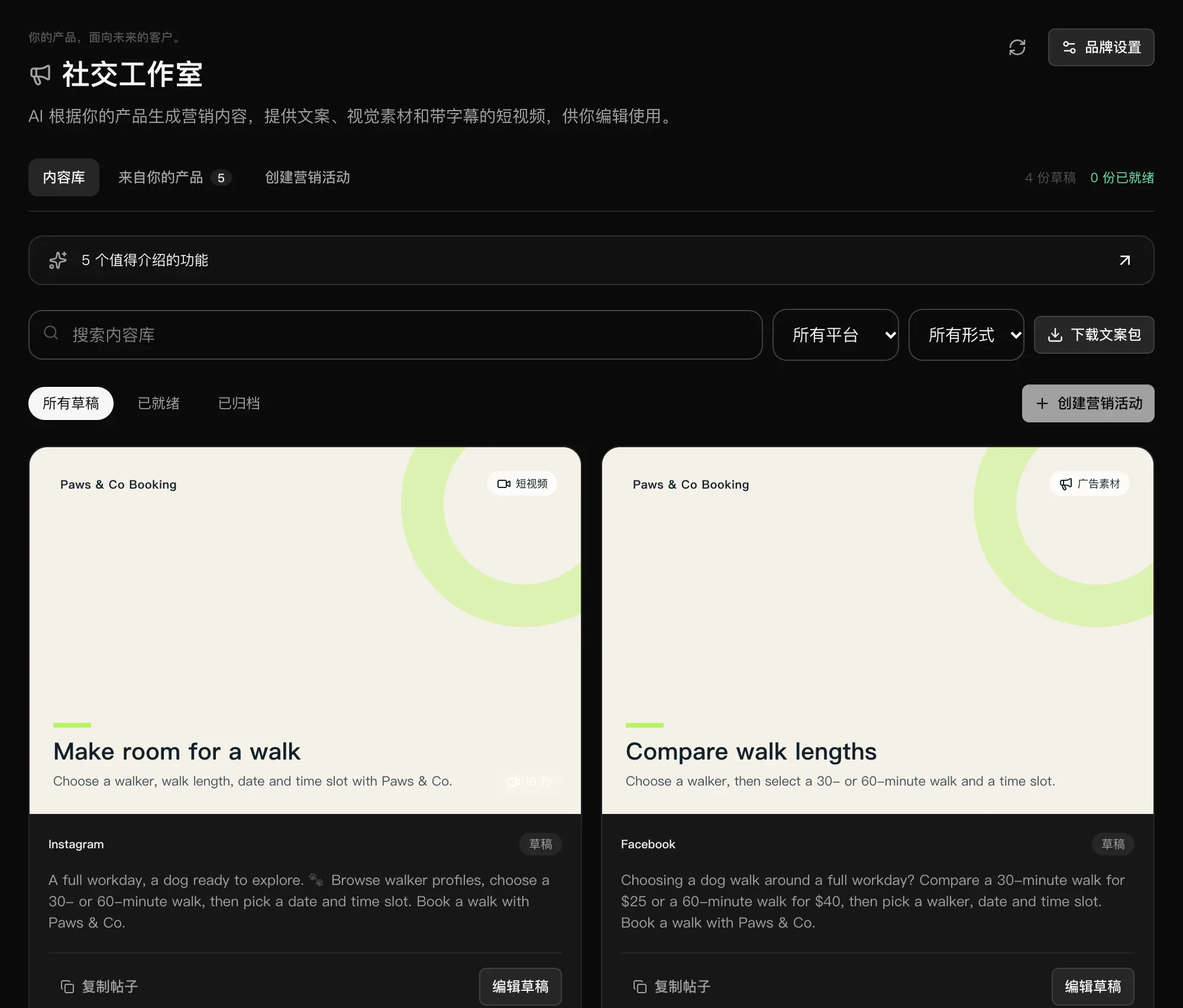Copy the Instagram post with 复制帖子
The width and height of the screenshot is (1183, 1008).
pyautogui.click(x=99, y=987)
